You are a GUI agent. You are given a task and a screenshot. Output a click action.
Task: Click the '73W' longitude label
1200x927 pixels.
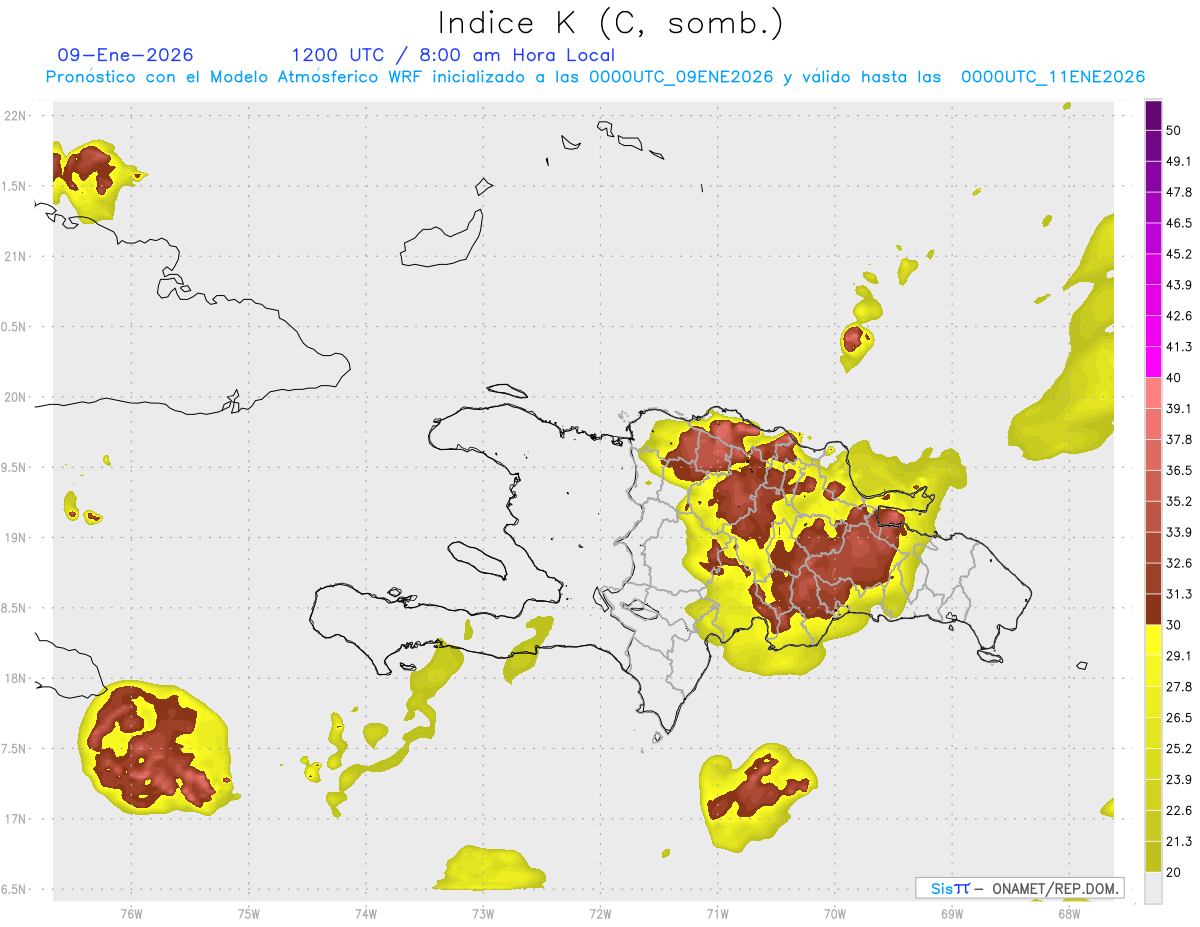point(483,914)
